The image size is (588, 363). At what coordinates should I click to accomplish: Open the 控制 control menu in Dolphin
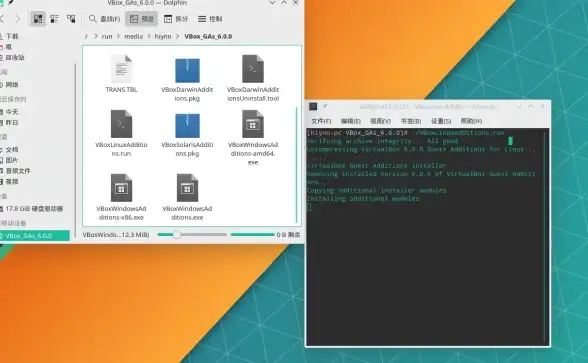pos(210,19)
